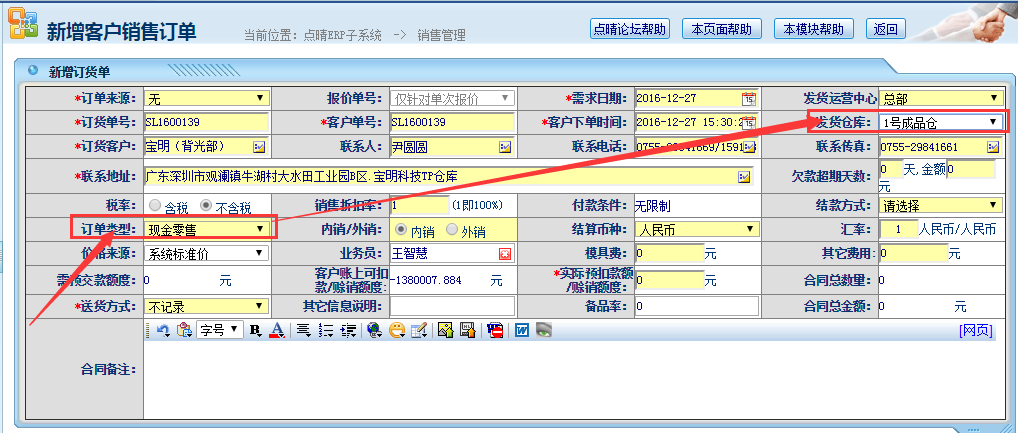Click the 本页面帮助 button
The width and height of the screenshot is (1018, 433).
pyautogui.click(x=722, y=29)
